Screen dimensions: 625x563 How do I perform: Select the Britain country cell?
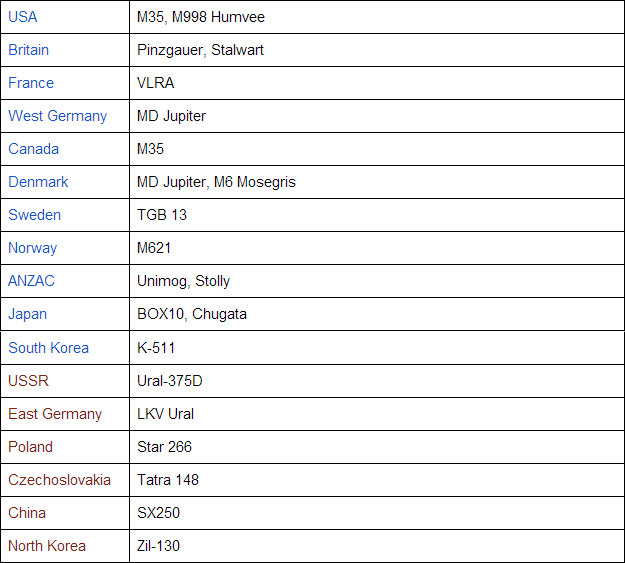pyautogui.click(x=65, y=50)
